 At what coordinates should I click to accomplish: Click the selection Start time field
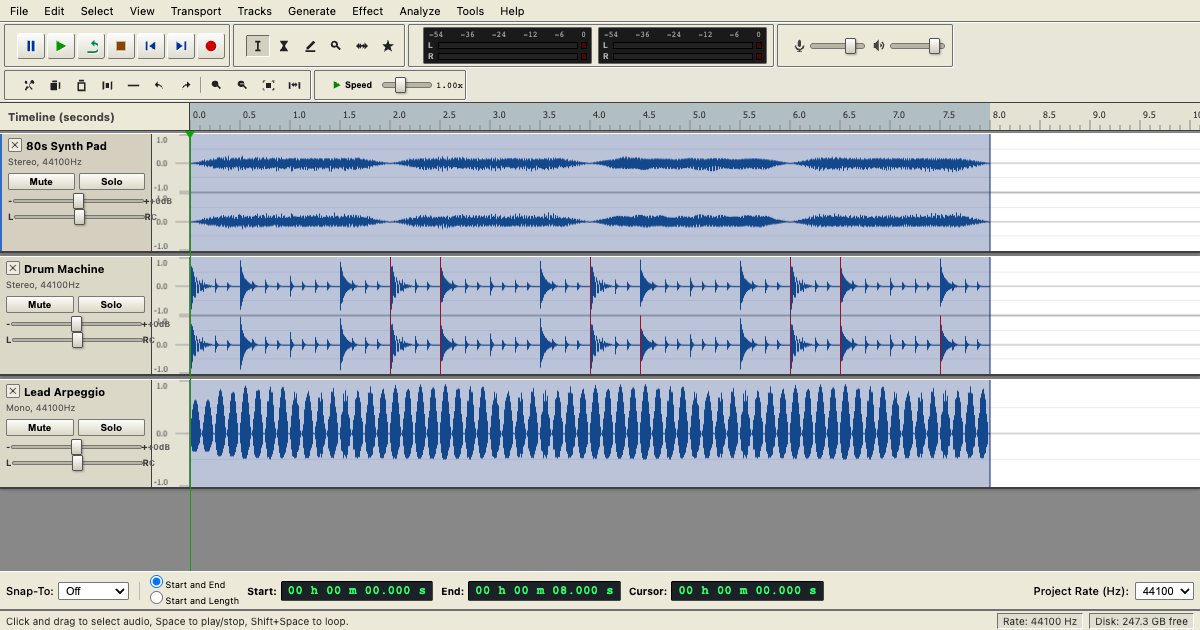pyautogui.click(x=357, y=591)
